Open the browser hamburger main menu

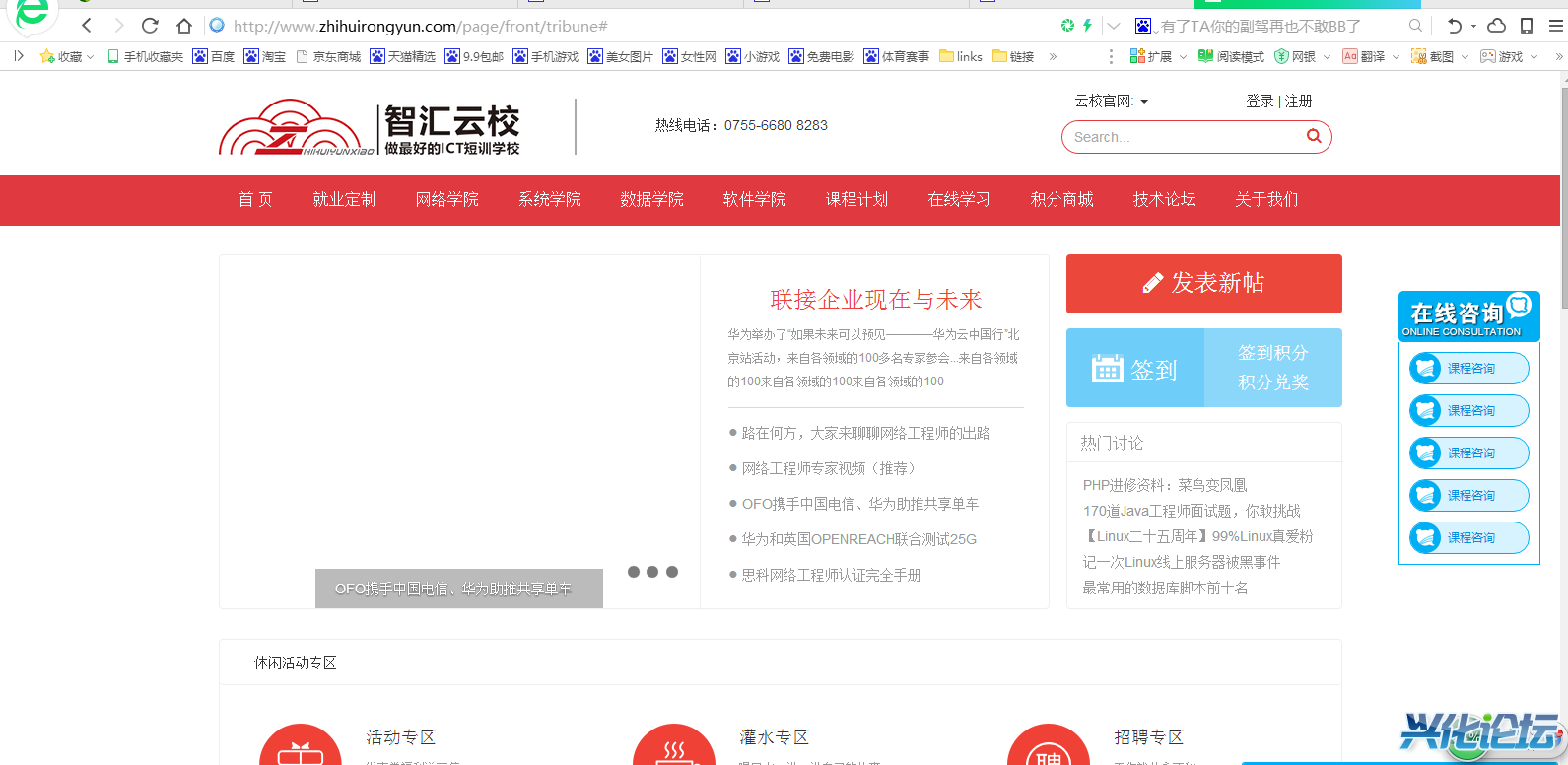coord(1556,26)
